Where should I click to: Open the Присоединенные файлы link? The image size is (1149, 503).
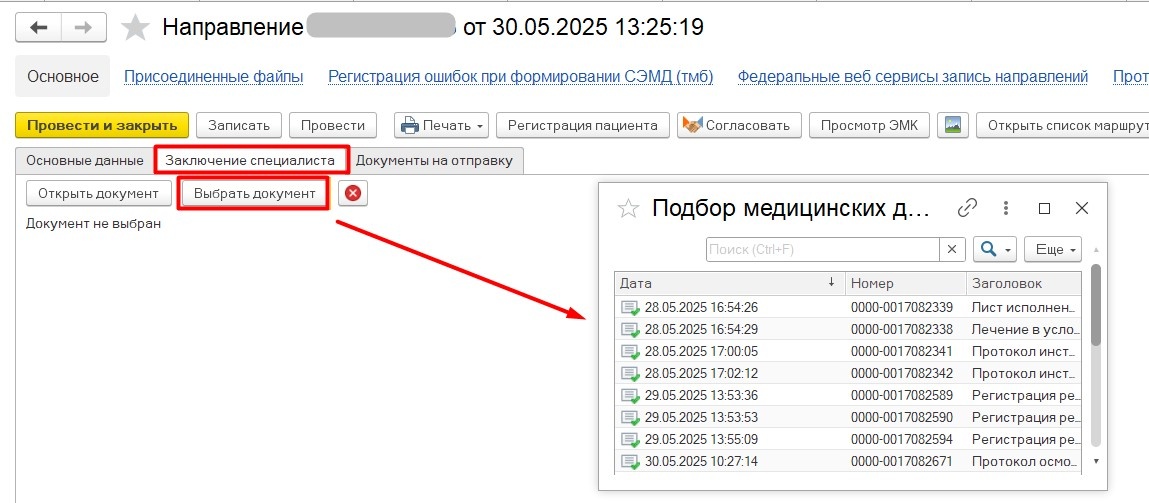[212, 77]
